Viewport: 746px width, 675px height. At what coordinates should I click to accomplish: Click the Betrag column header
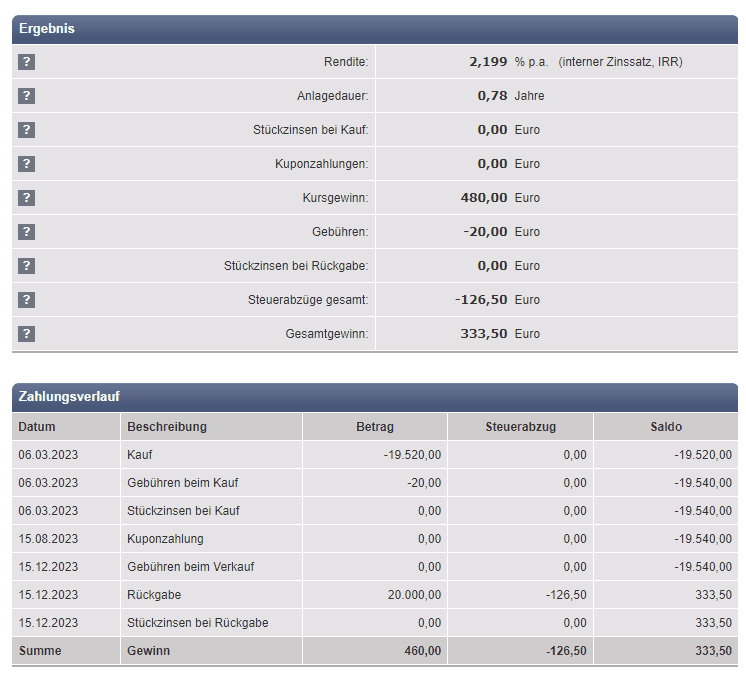coord(375,427)
